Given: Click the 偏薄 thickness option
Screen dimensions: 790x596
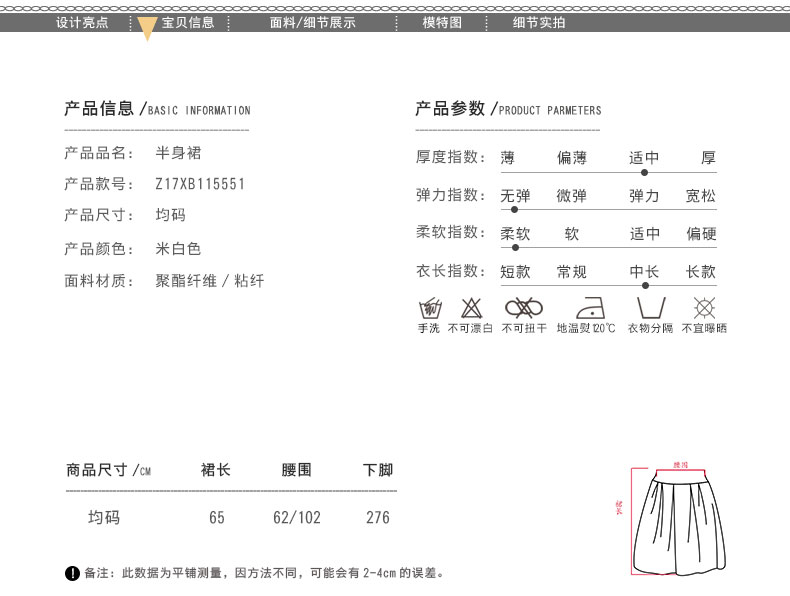Looking at the screenshot, I should pos(572,158).
